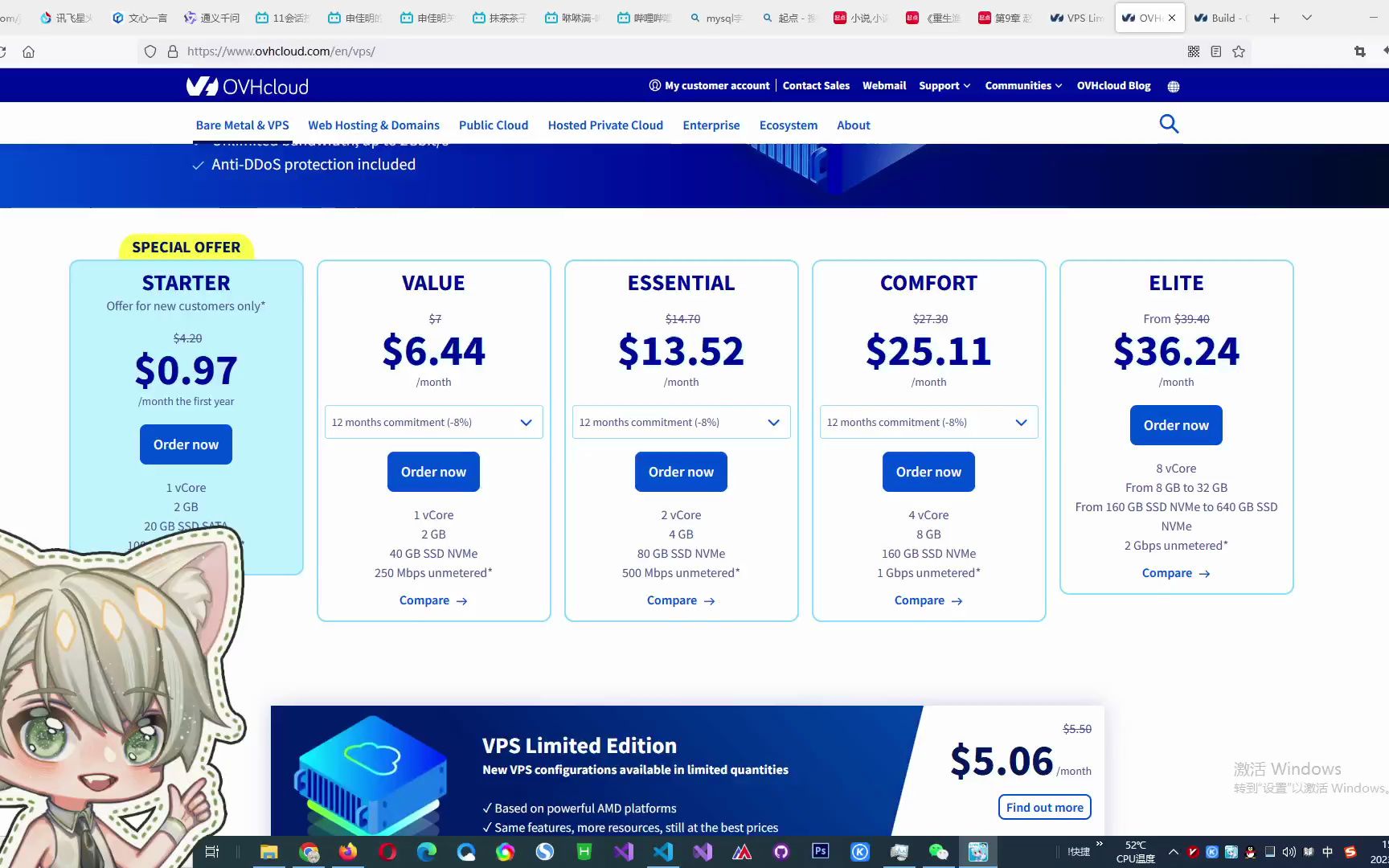Image resolution: width=1389 pixels, height=868 pixels.
Task: Toggle reader view icon in address bar
Action: [1216, 51]
